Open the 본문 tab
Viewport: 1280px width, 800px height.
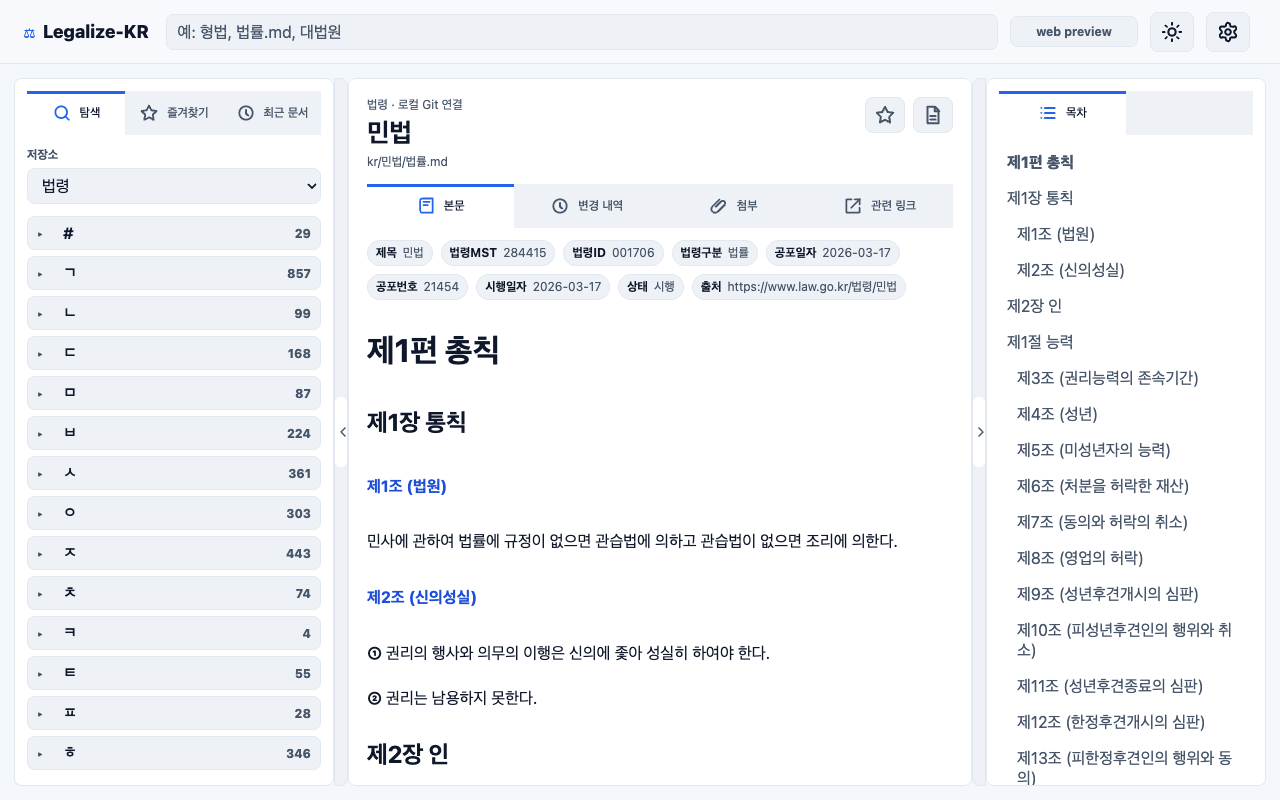[x=440, y=206]
